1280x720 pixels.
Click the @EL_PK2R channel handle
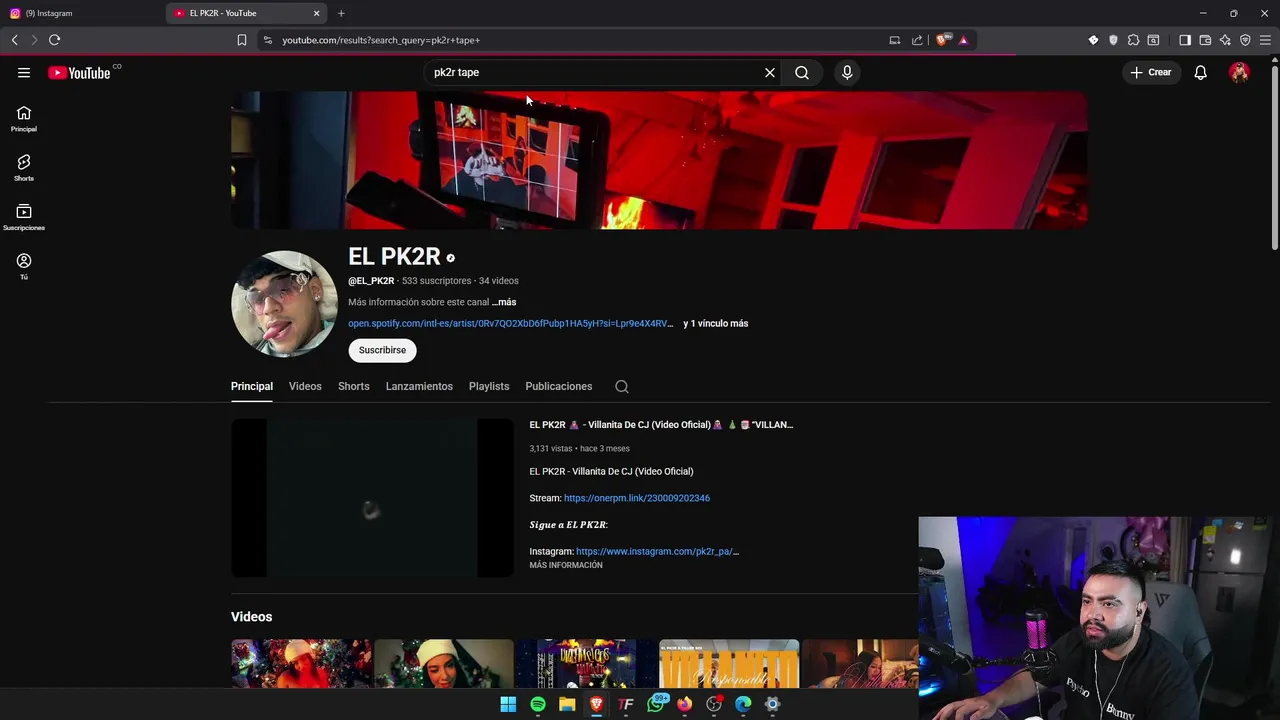371,281
